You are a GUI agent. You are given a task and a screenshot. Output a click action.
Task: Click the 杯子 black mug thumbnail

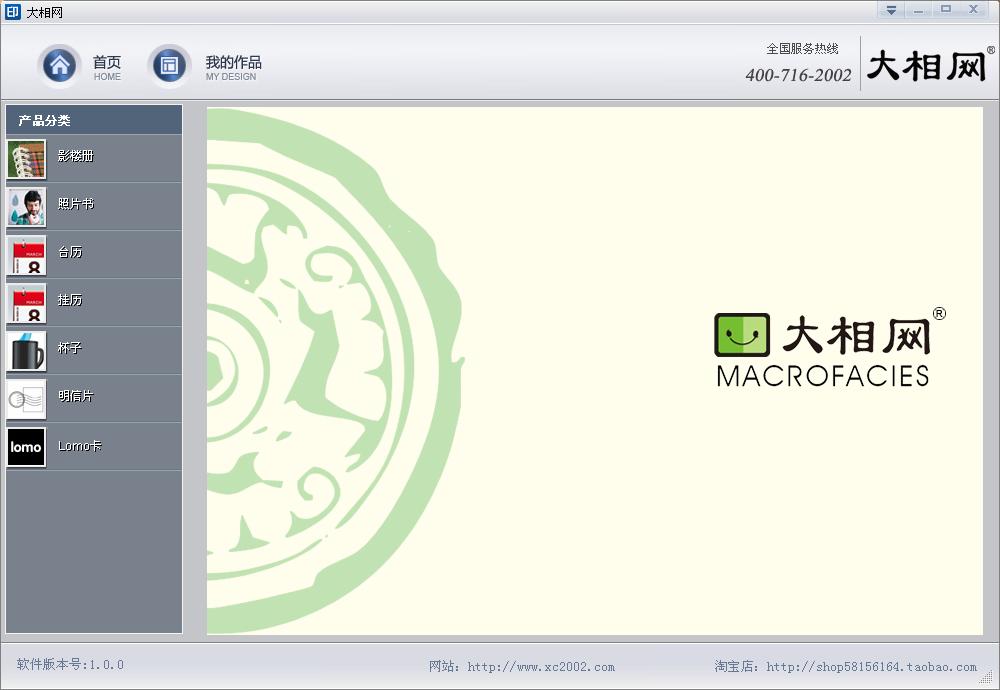coord(26,351)
